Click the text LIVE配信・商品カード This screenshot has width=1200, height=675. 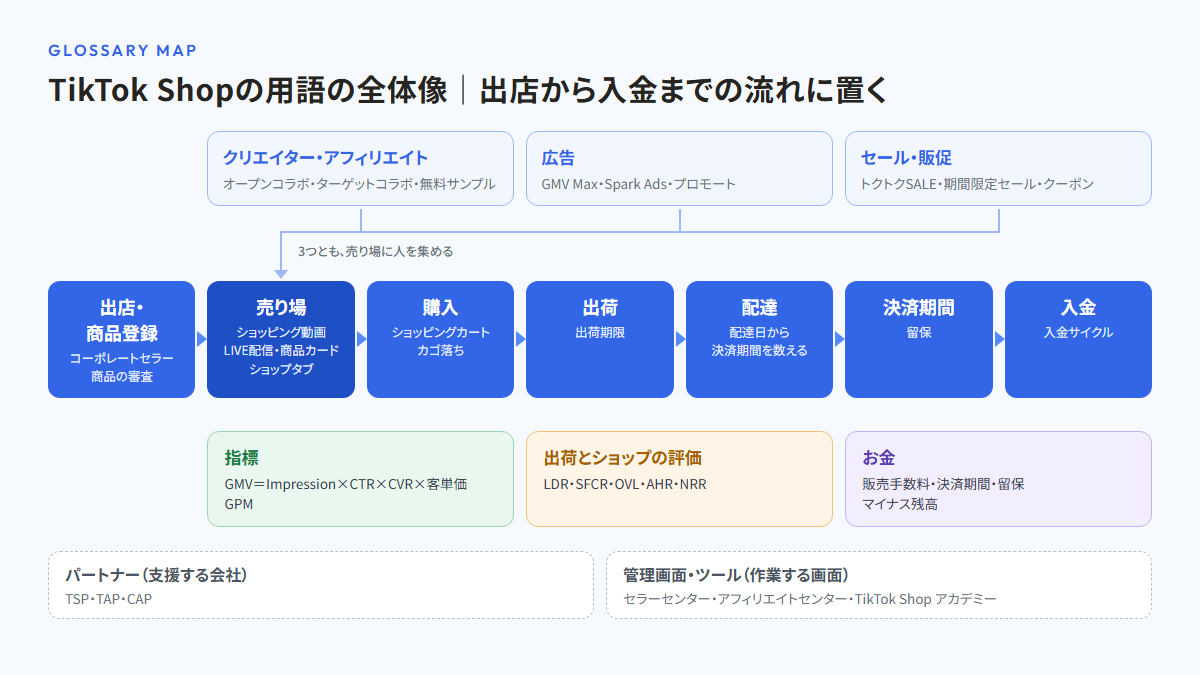click(x=281, y=350)
